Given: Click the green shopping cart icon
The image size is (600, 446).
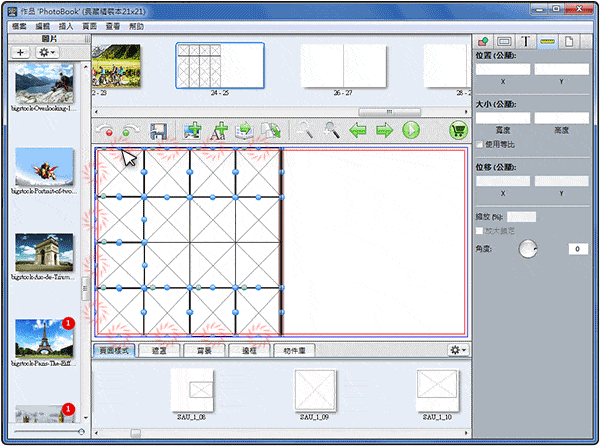Looking at the screenshot, I should (x=459, y=130).
